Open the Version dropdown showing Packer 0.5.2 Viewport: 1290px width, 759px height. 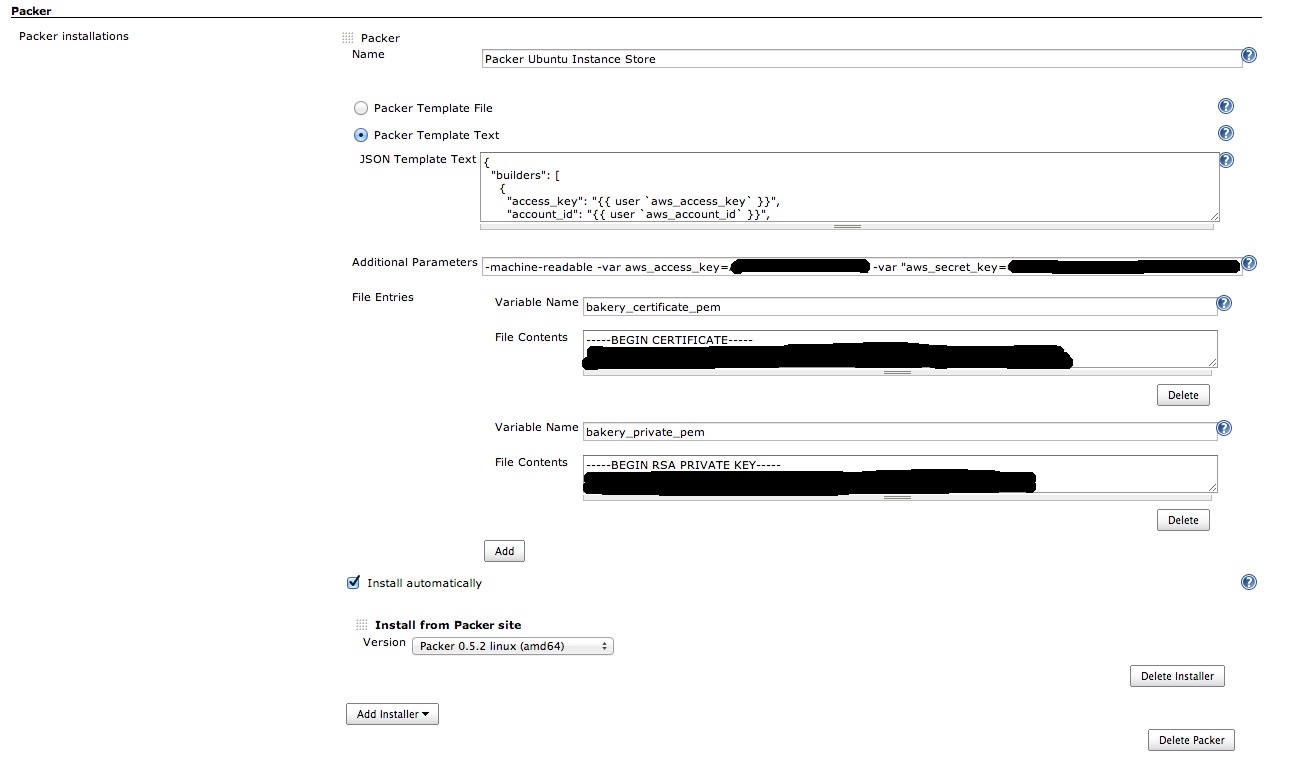pos(512,646)
